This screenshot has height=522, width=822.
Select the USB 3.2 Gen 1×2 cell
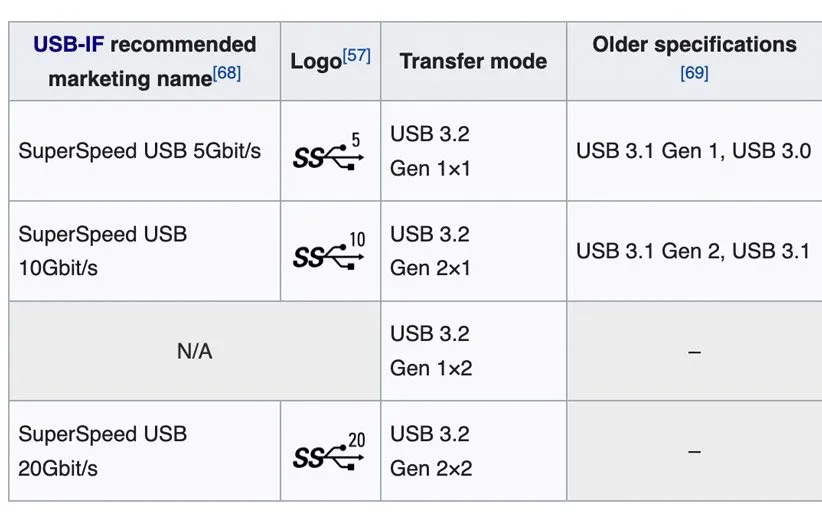[430, 351]
